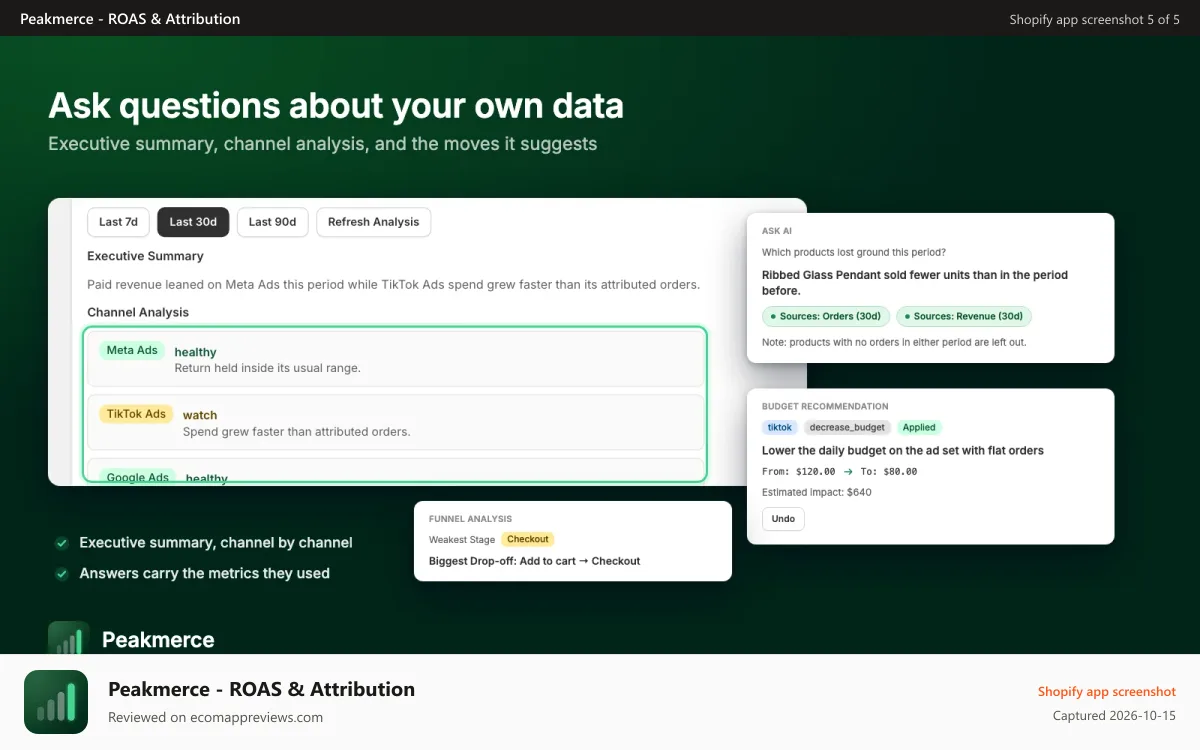Viewport: 1200px width, 750px height.
Task: Click the Peakmerce logo beside brand name
Action: tap(69, 638)
